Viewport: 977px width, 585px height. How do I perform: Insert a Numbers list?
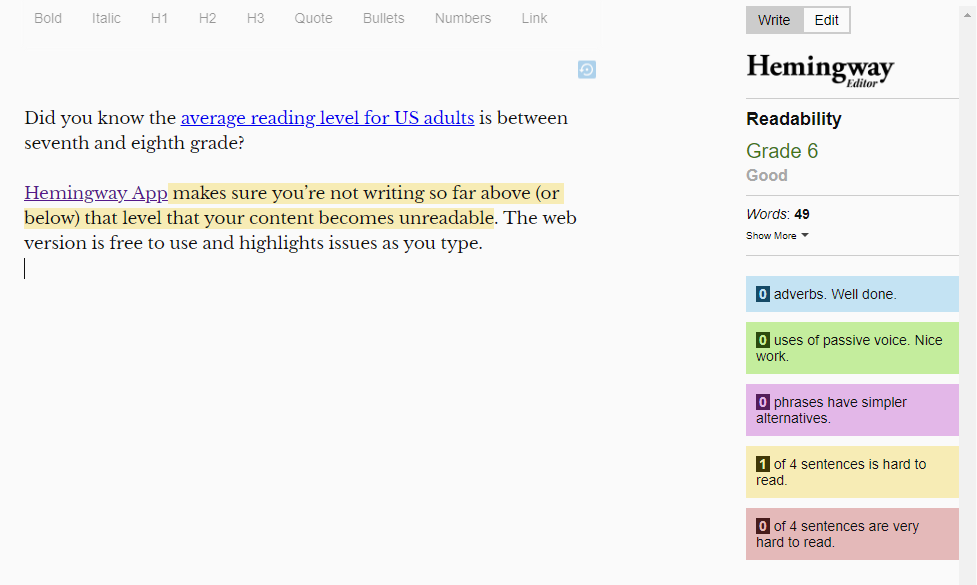click(463, 19)
